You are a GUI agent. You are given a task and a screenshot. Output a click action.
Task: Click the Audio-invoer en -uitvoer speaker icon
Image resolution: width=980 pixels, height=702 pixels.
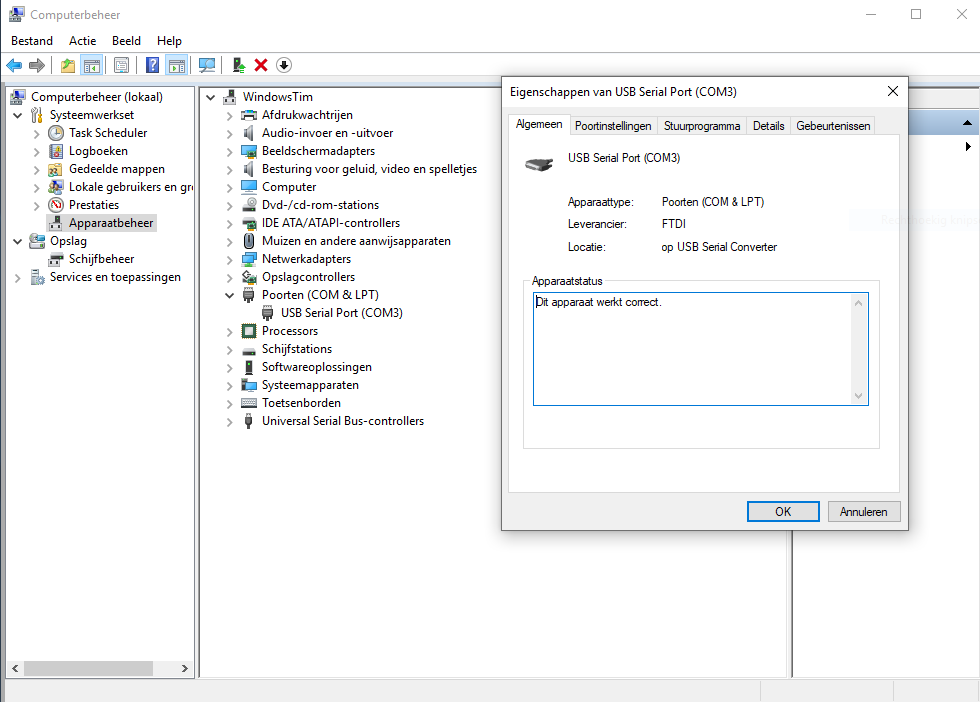[x=249, y=133]
